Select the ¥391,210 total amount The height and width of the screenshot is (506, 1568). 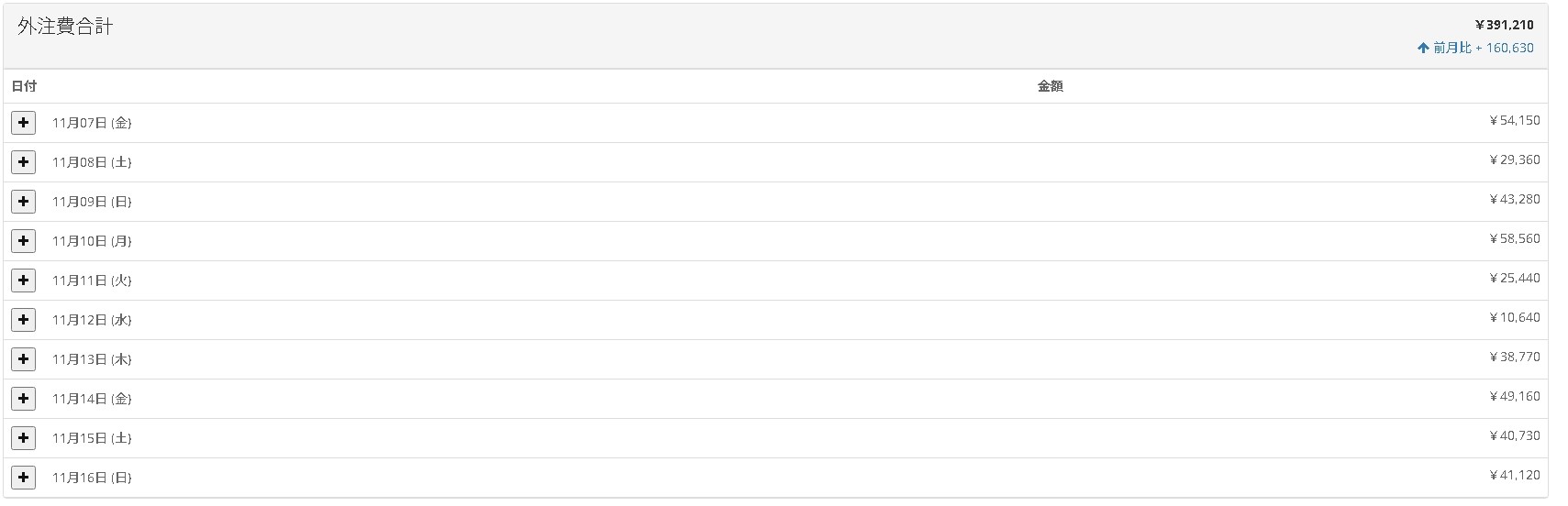pos(1504,25)
